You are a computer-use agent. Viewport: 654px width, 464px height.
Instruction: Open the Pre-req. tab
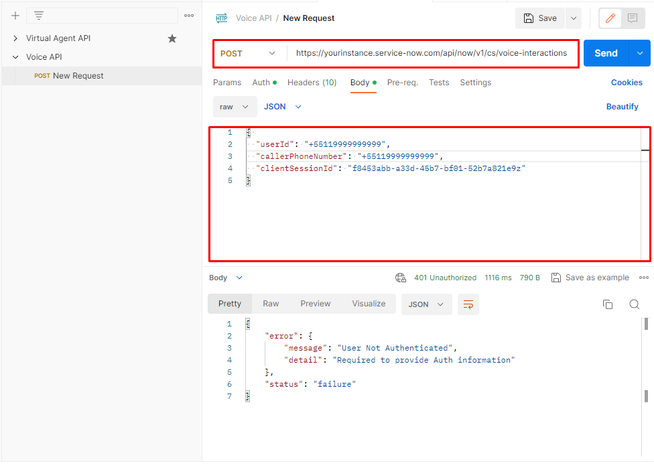click(402, 83)
